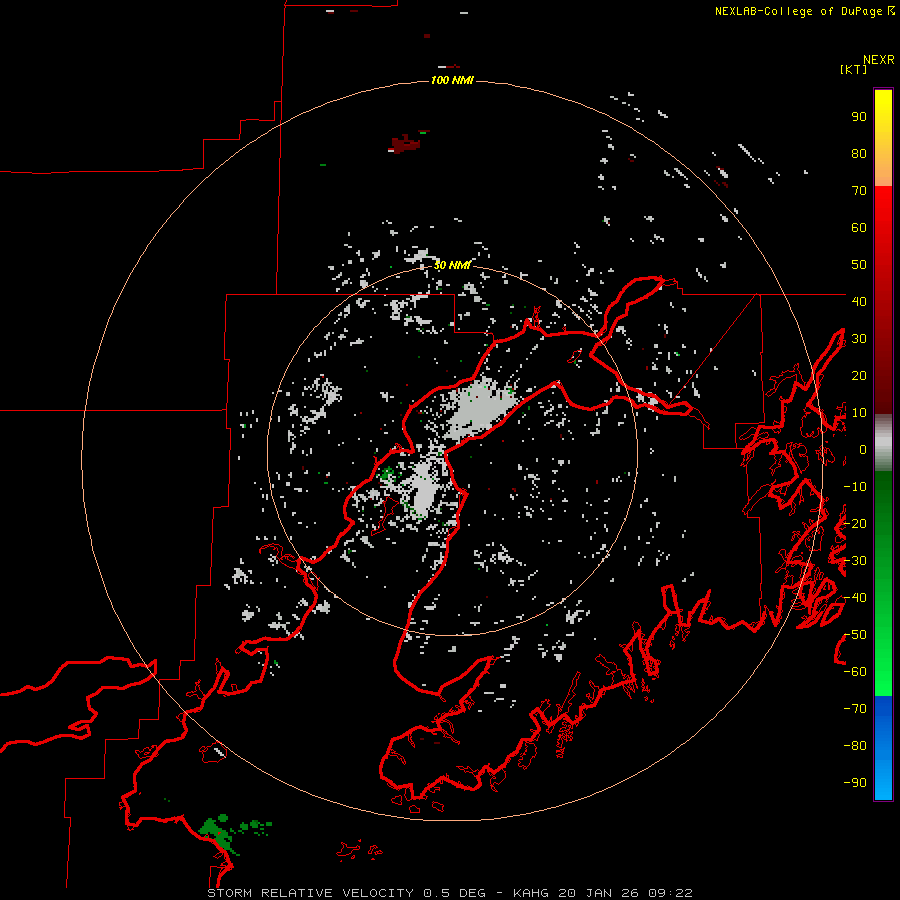Click the 09:22 timestamp in the caption
This screenshot has height=900, width=900.
click(670, 893)
